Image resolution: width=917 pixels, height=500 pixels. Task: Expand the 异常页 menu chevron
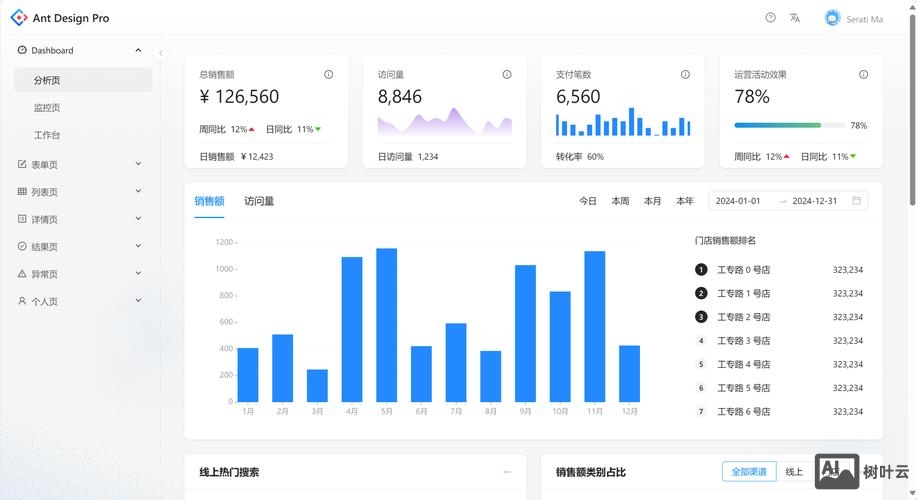click(x=138, y=273)
